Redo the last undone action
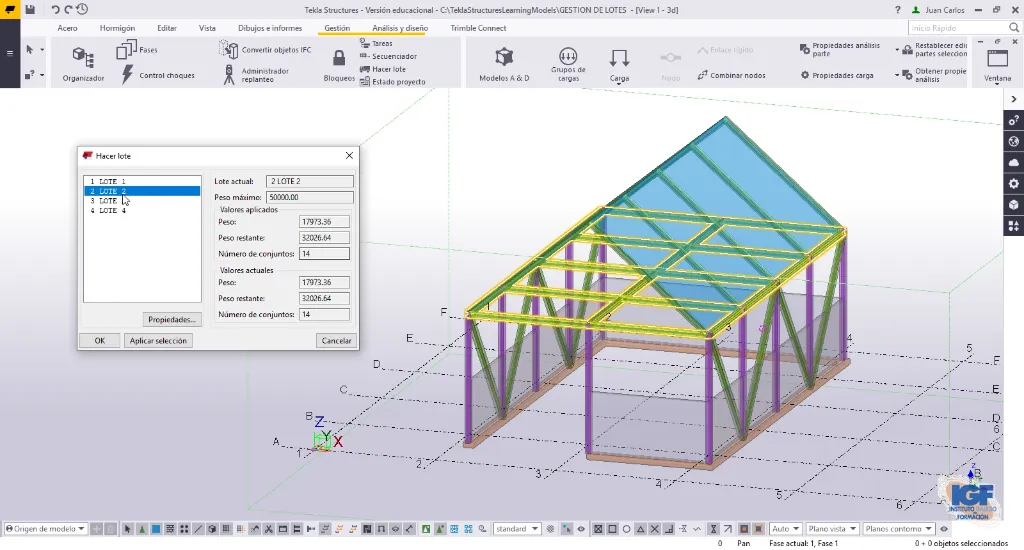Screen dimensions: 1024x550 [68, 10]
